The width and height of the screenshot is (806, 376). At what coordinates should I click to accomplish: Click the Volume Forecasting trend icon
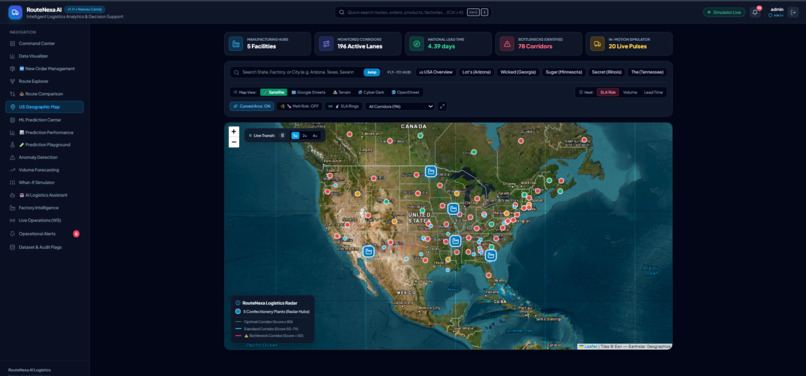click(x=12, y=170)
